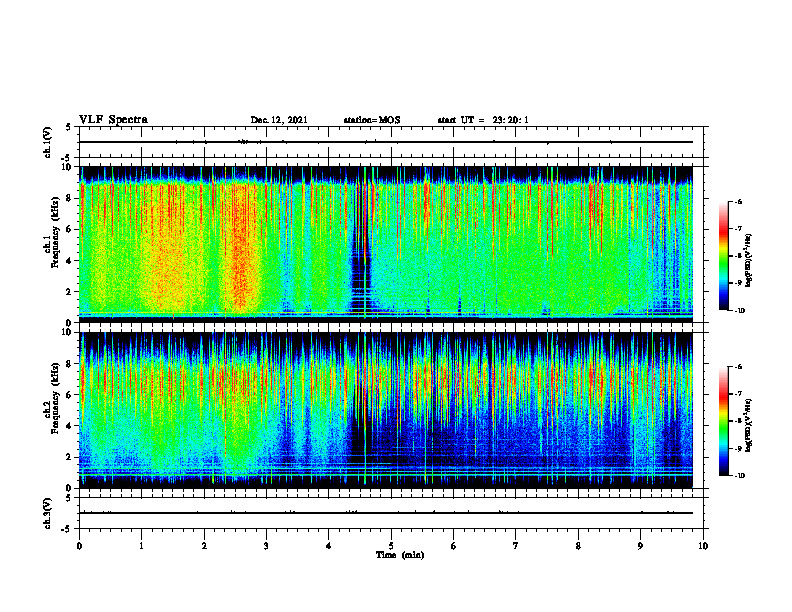Click tick label "8" on the Time axis
Viewport: 792px width, 612px height.
click(578, 546)
